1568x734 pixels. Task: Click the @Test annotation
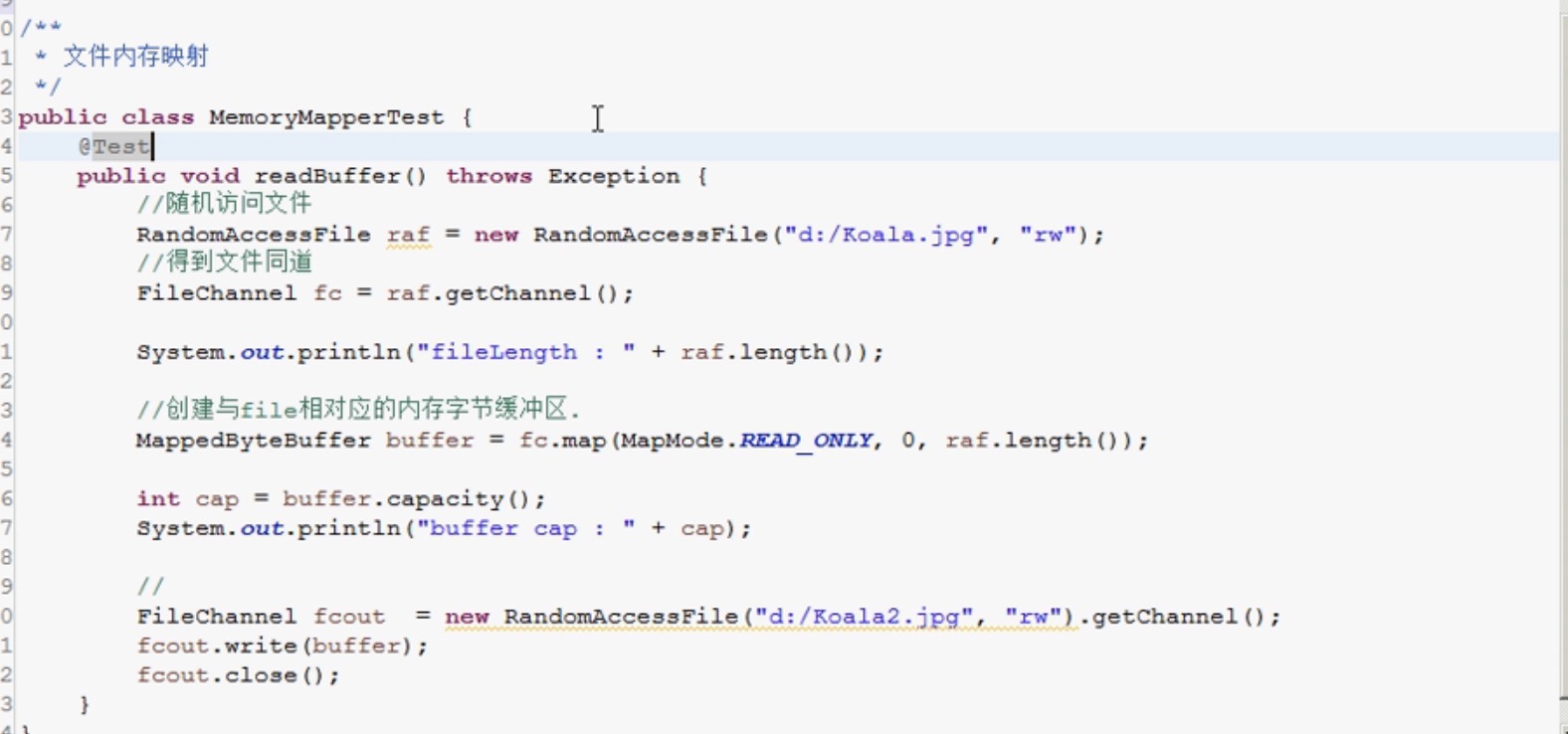click(x=114, y=146)
